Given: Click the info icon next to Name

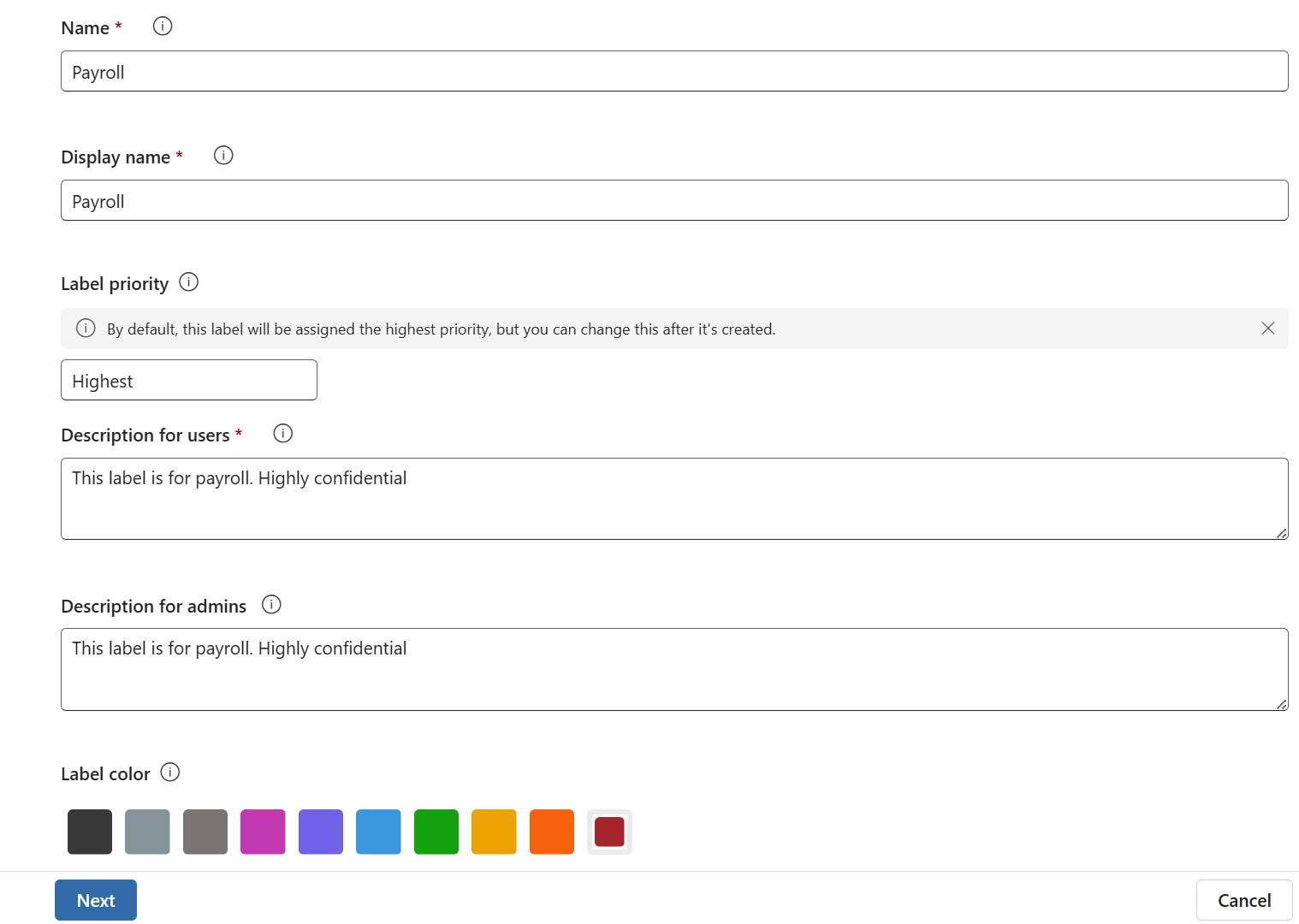Looking at the screenshot, I should (163, 27).
